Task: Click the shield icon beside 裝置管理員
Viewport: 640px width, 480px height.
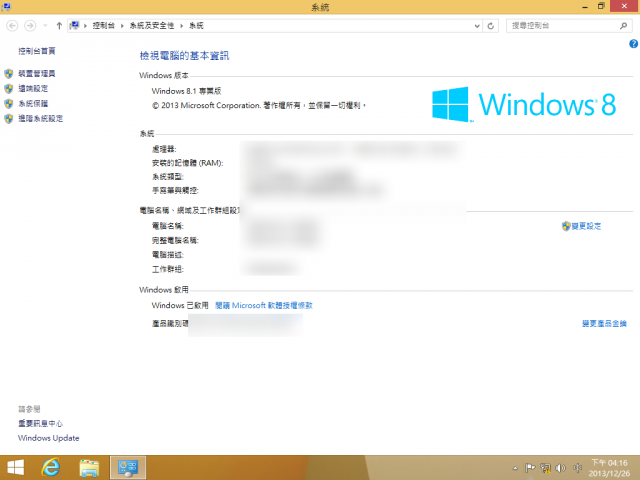Action: (9, 73)
